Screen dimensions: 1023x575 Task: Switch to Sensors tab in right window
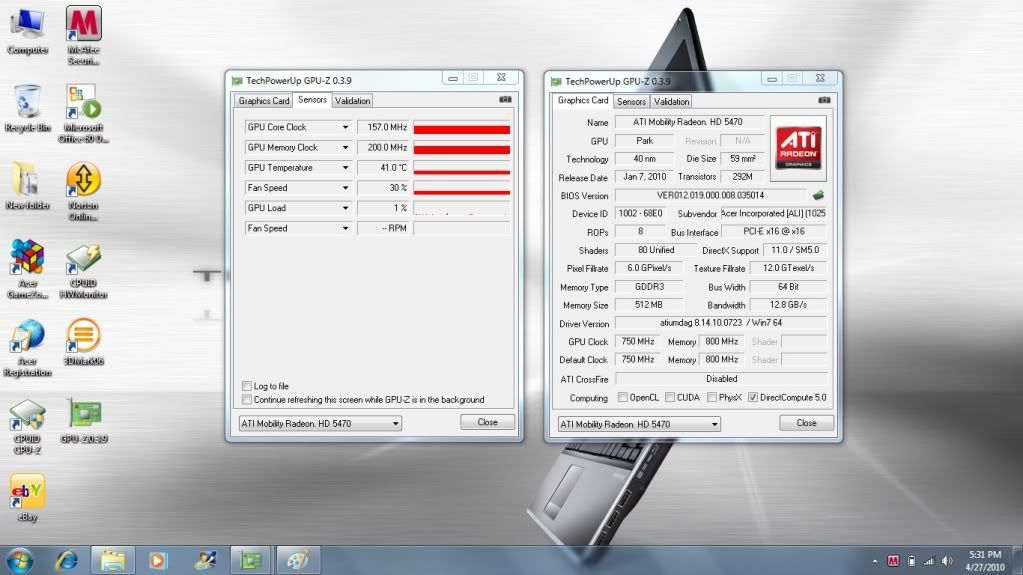coord(631,102)
